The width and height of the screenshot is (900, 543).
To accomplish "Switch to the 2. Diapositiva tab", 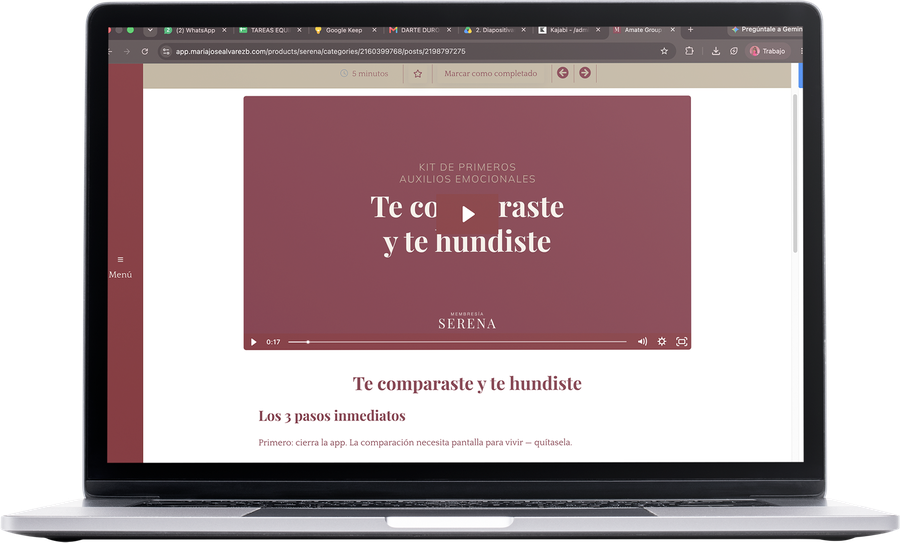I will [x=491, y=30].
